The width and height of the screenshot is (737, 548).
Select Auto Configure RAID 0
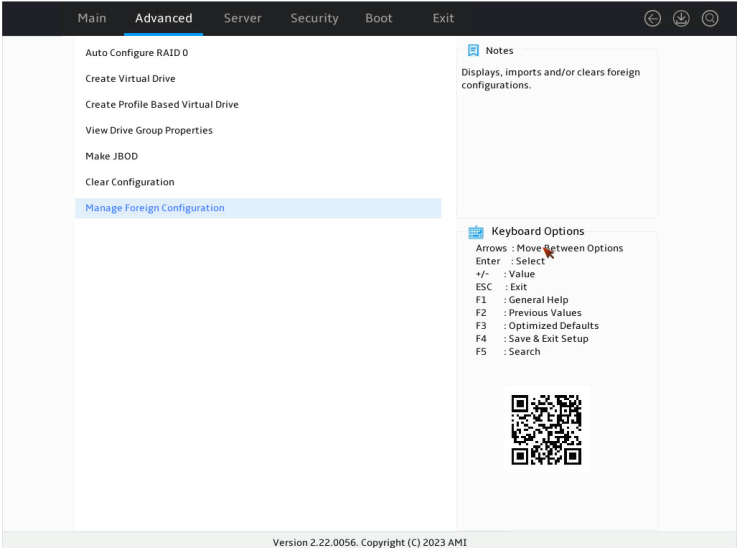258,53
